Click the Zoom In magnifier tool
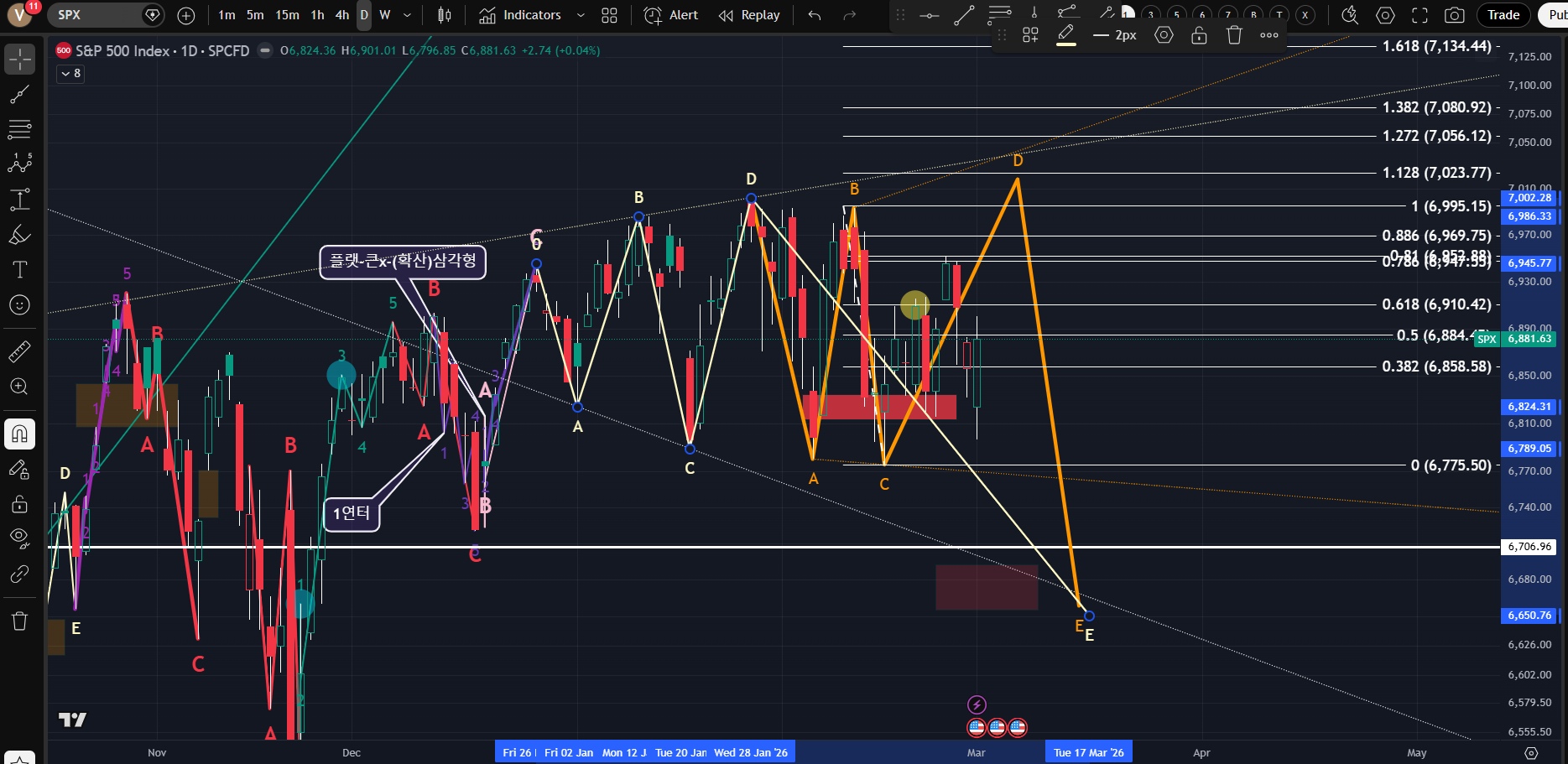This screenshot has width=1568, height=764. [19, 387]
